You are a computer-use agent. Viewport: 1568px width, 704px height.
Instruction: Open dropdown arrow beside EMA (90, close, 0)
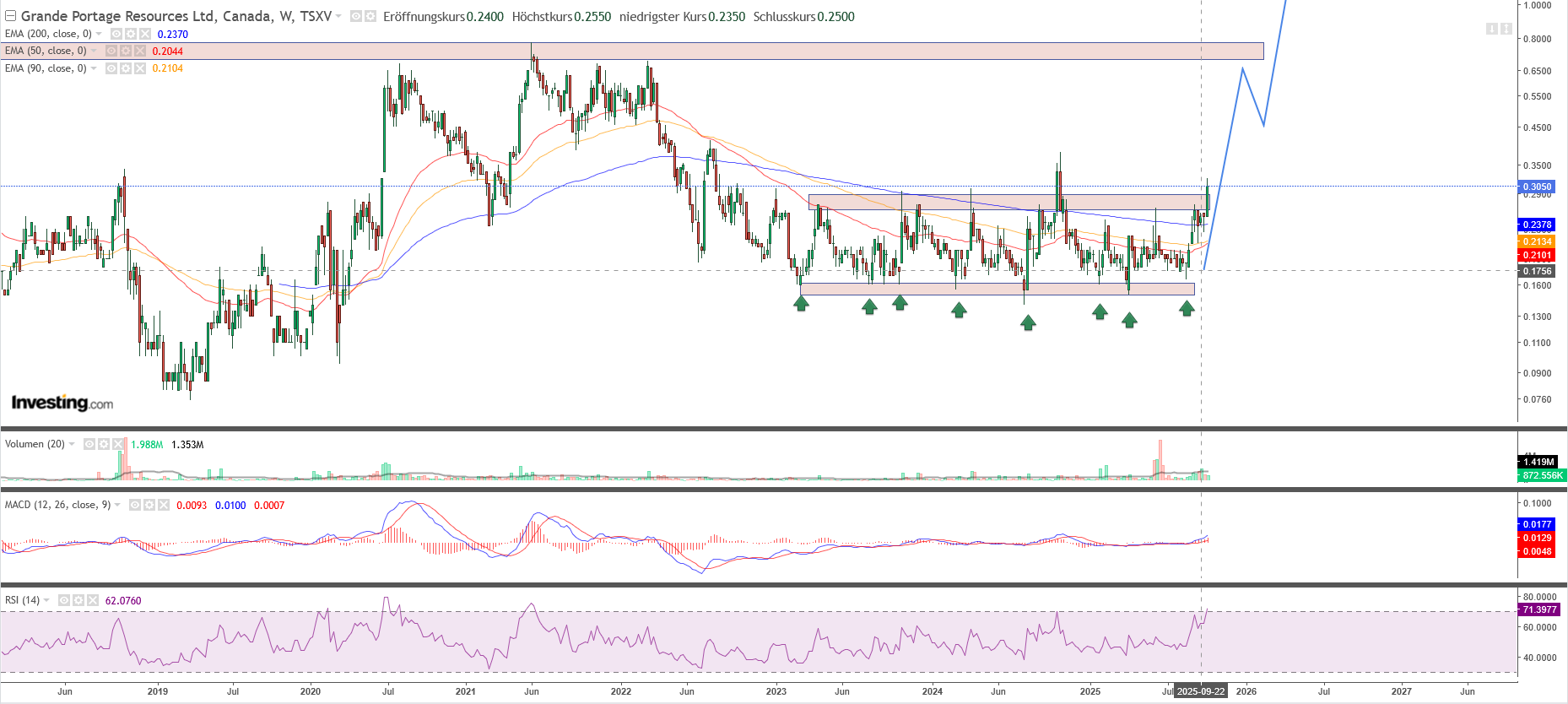tap(94, 68)
